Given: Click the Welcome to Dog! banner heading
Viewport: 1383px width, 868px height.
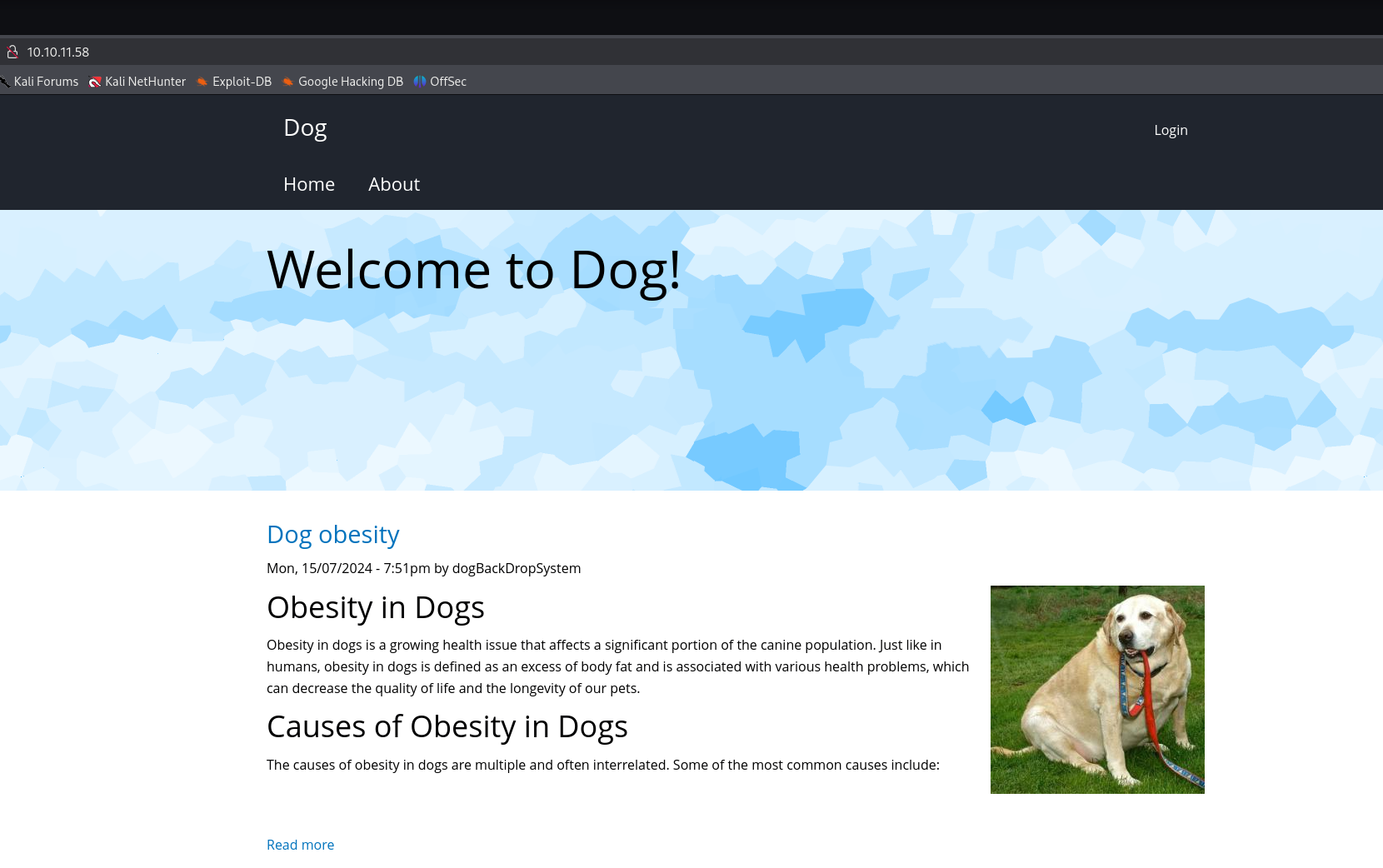Looking at the screenshot, I should (474, 270).
